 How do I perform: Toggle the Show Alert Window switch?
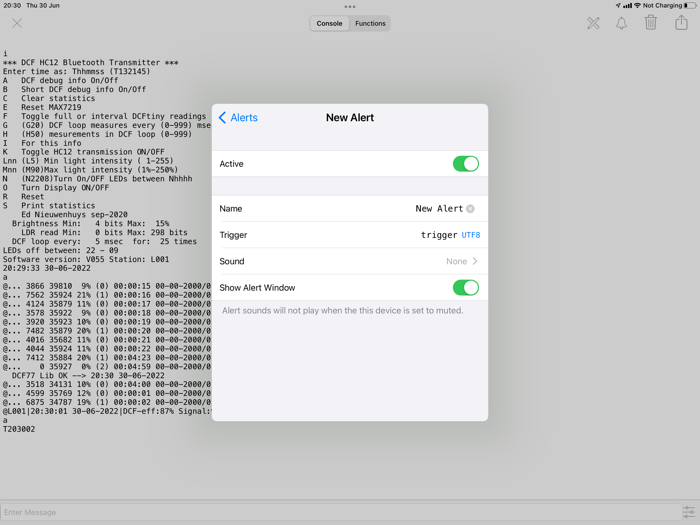click(466, 288)
